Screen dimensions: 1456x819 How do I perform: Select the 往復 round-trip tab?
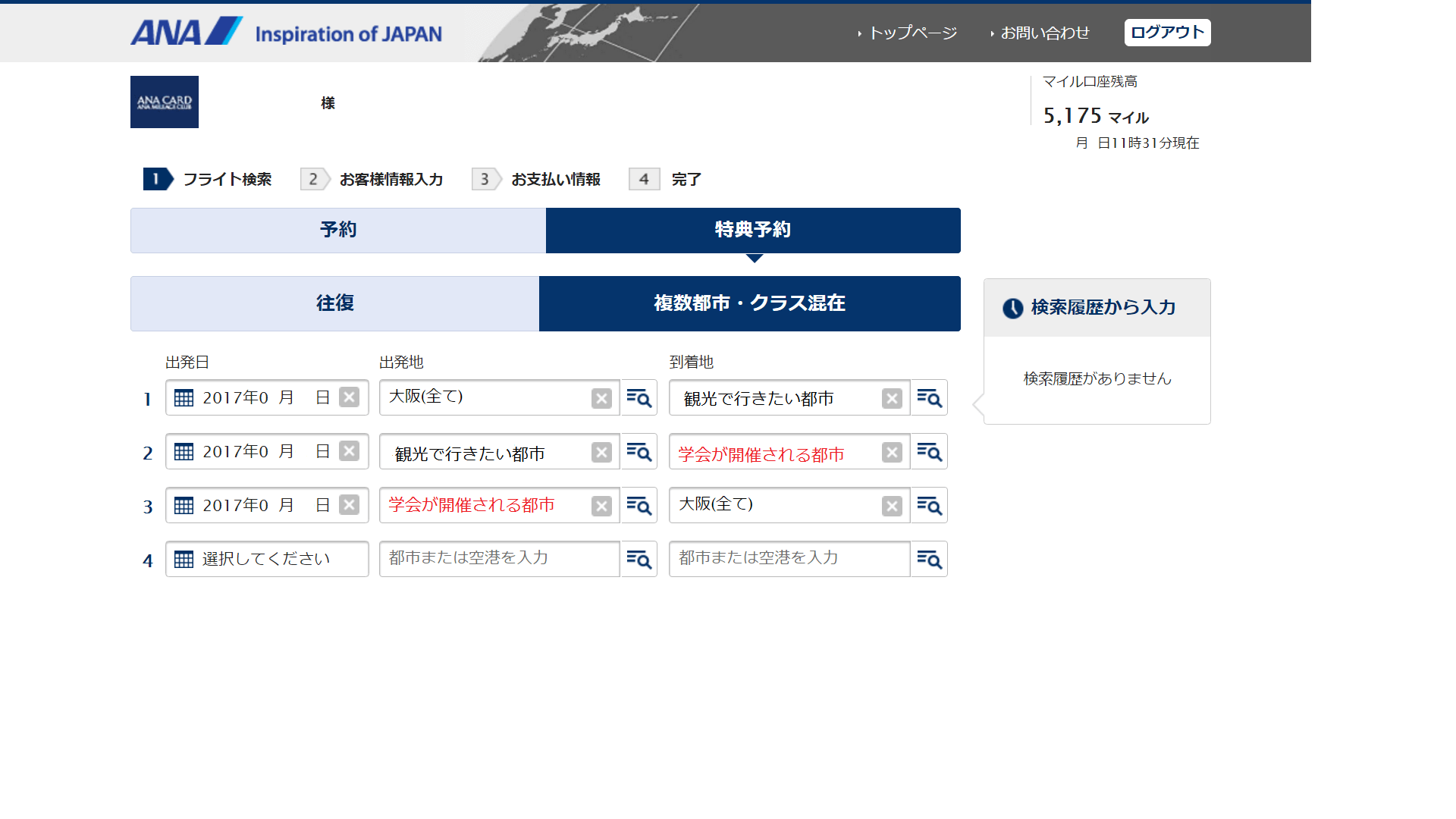pos(334,304)
